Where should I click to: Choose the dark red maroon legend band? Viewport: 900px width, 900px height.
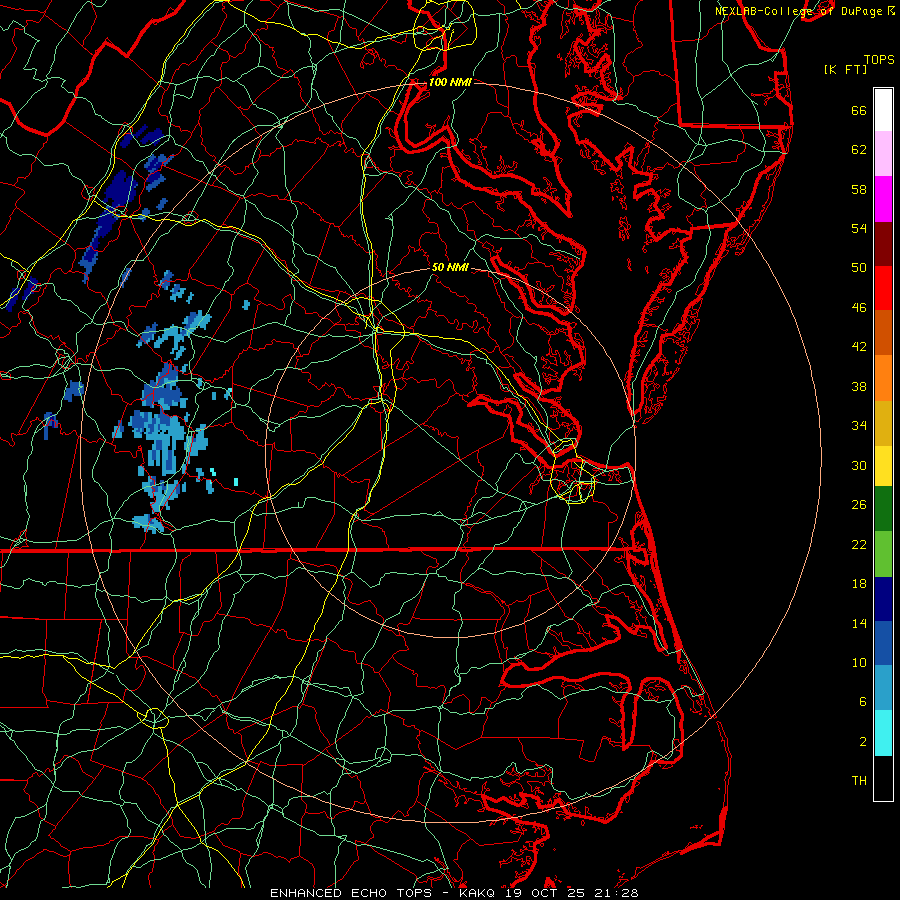[x=883, y=243]
